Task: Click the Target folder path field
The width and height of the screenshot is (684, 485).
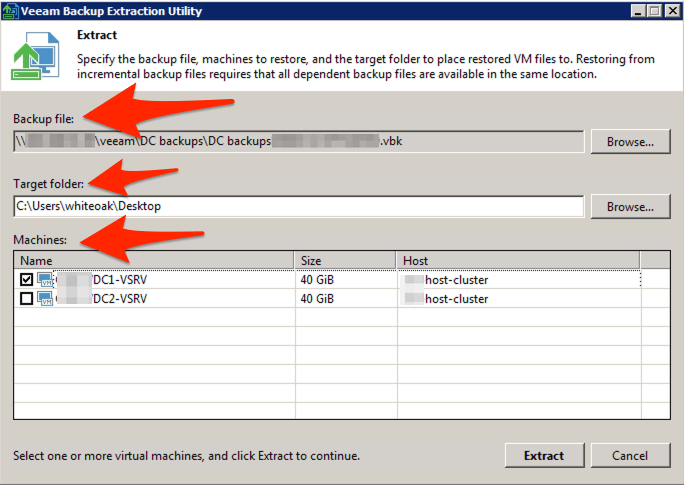Action: coord(298,207)
